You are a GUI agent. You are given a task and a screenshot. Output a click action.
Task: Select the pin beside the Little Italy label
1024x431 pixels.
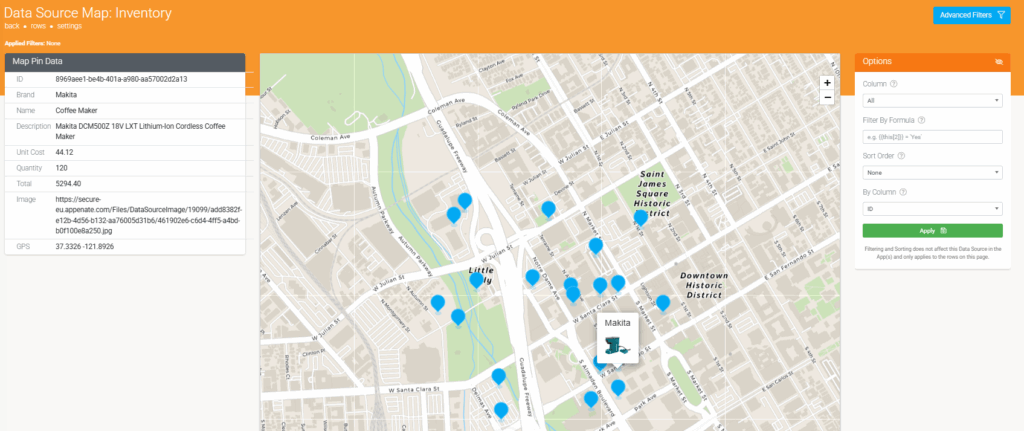point(477,279)
